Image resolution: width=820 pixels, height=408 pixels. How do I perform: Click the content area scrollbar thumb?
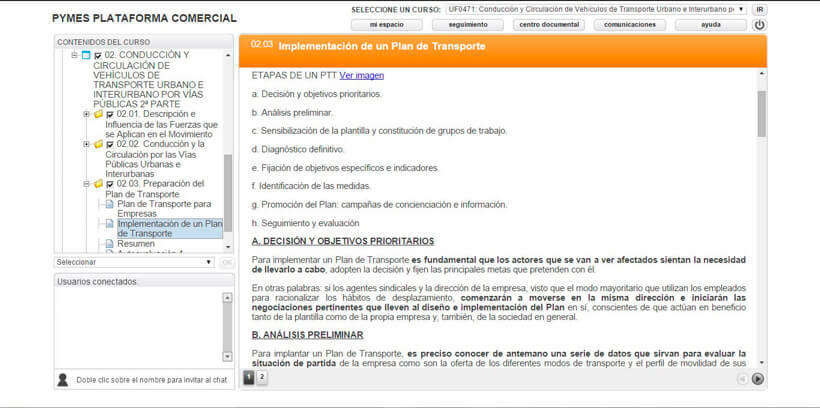(x=761, y=114)
